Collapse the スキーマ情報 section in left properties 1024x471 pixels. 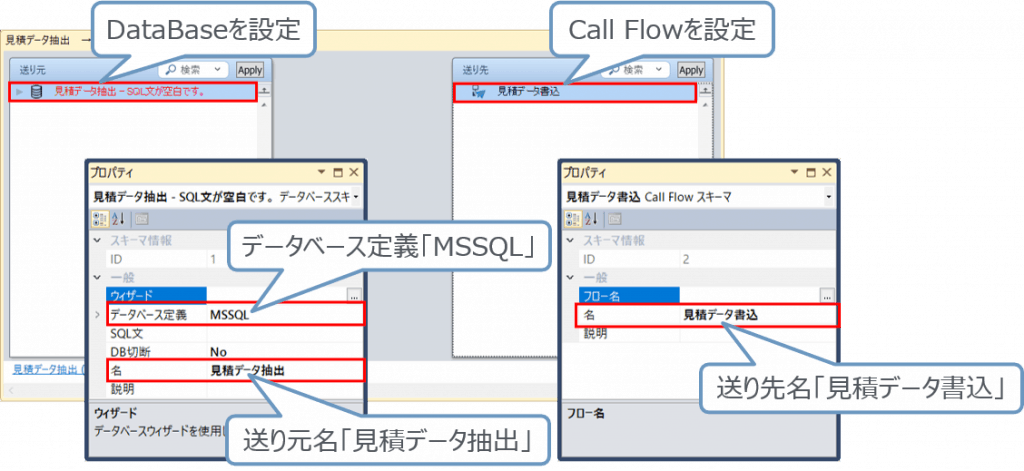pos(97,241)
